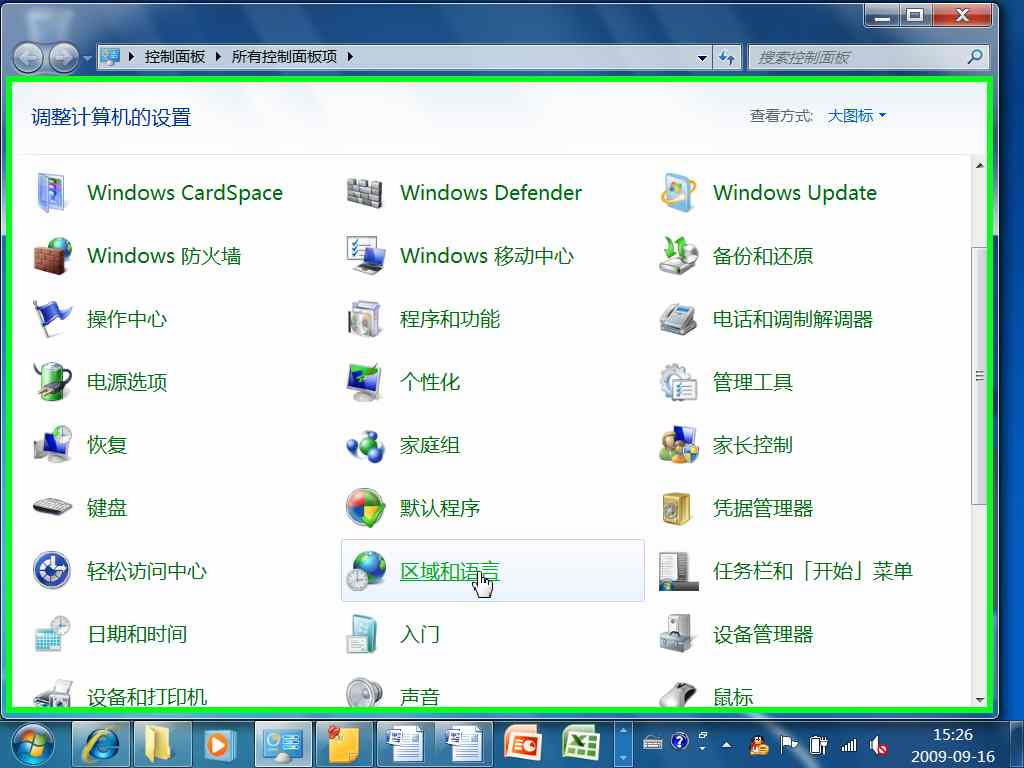Open Windows 防火墙 firewall settings
Screen dimensions: 1024x768
click(x=137, y=255)
